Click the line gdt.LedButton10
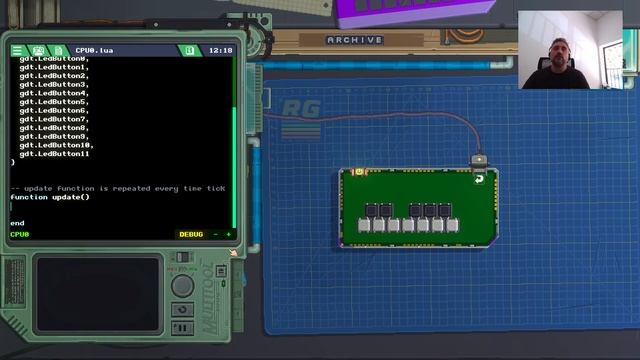Image resolution: width=640 pixels, height=360 pixels. (56, 145)
